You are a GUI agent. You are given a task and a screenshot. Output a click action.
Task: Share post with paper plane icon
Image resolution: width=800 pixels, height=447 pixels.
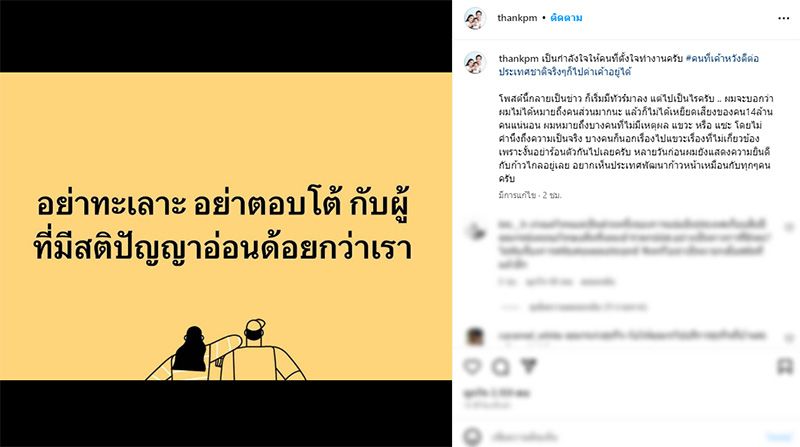pos(529,366)
